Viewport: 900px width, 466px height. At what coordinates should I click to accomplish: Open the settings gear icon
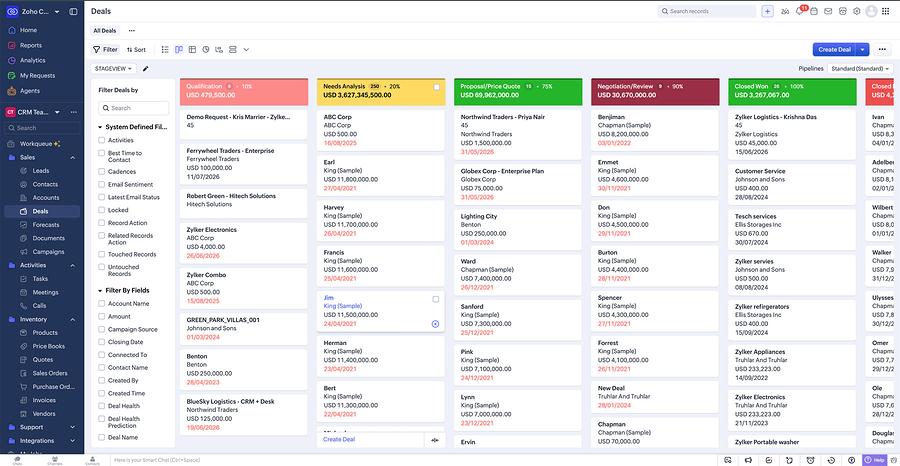tap(856, 11)
